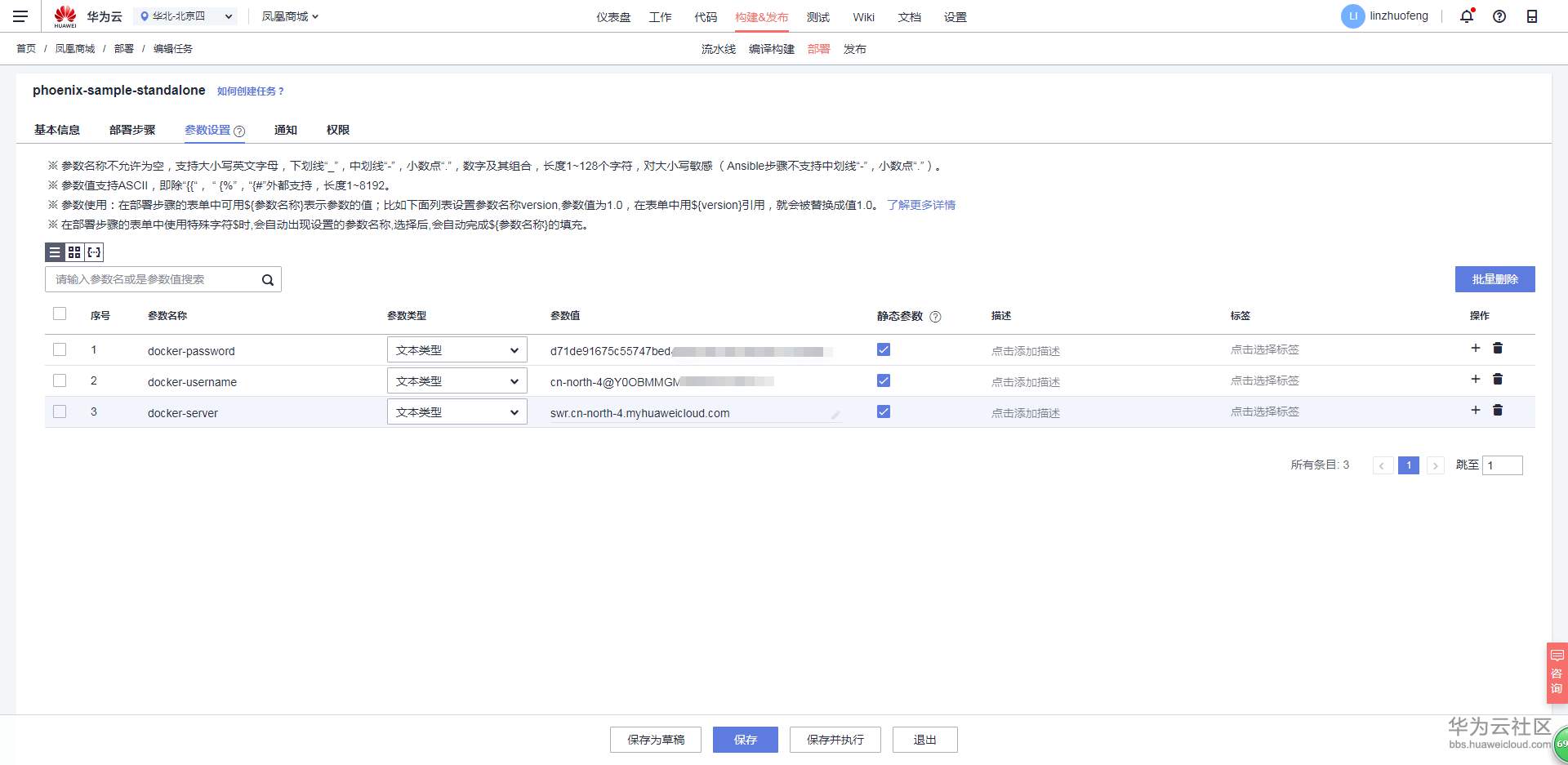Click the 首页 breadcrumb
Image resolution: width=1568 pixels, height=765 pixels.
click(x=26, y=49)
